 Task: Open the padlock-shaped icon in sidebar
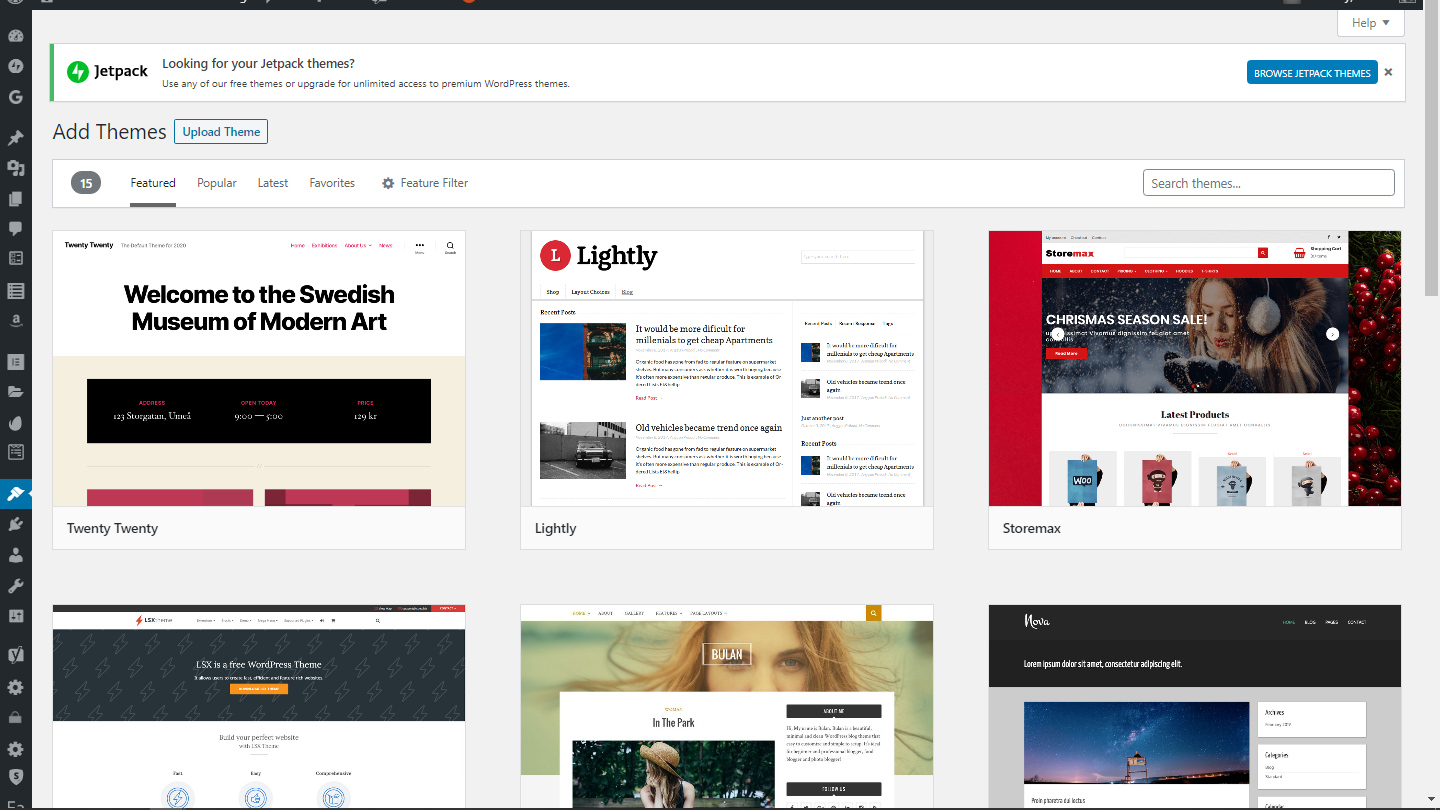[15, 717]
